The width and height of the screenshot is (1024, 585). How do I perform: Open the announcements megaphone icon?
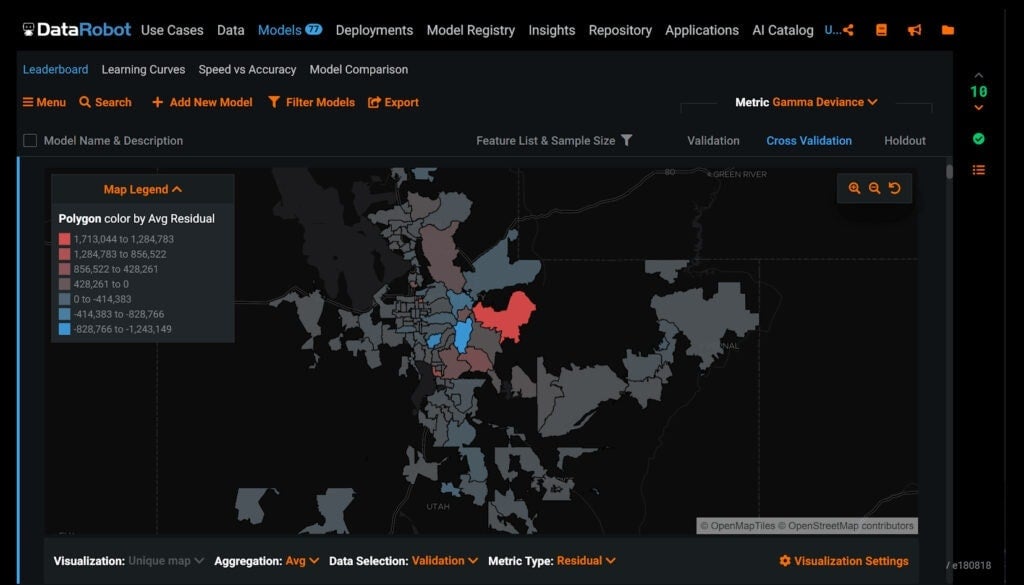click(914, 30)
